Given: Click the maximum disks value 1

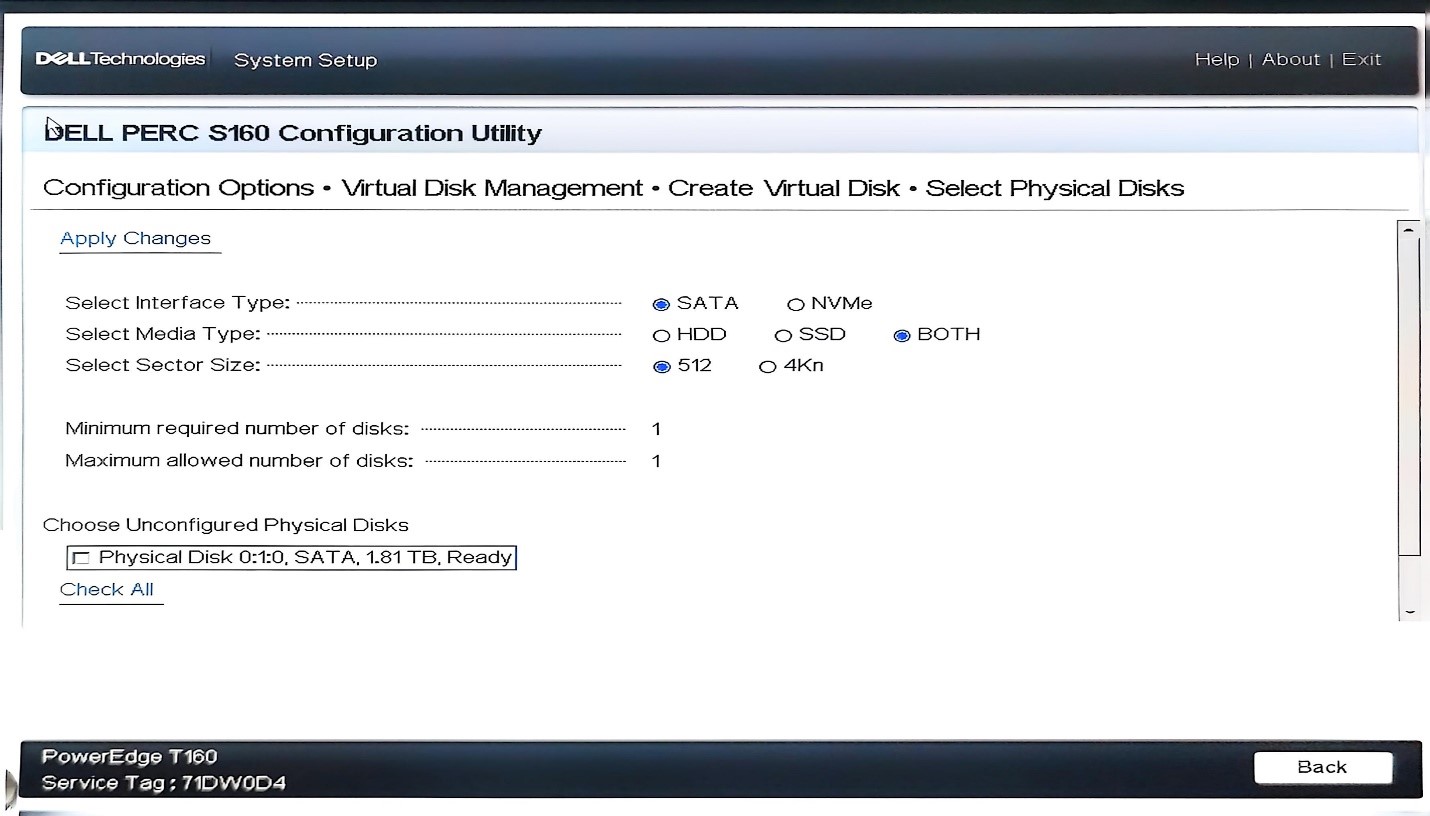Looking at the screenshot, I should 656,461.
